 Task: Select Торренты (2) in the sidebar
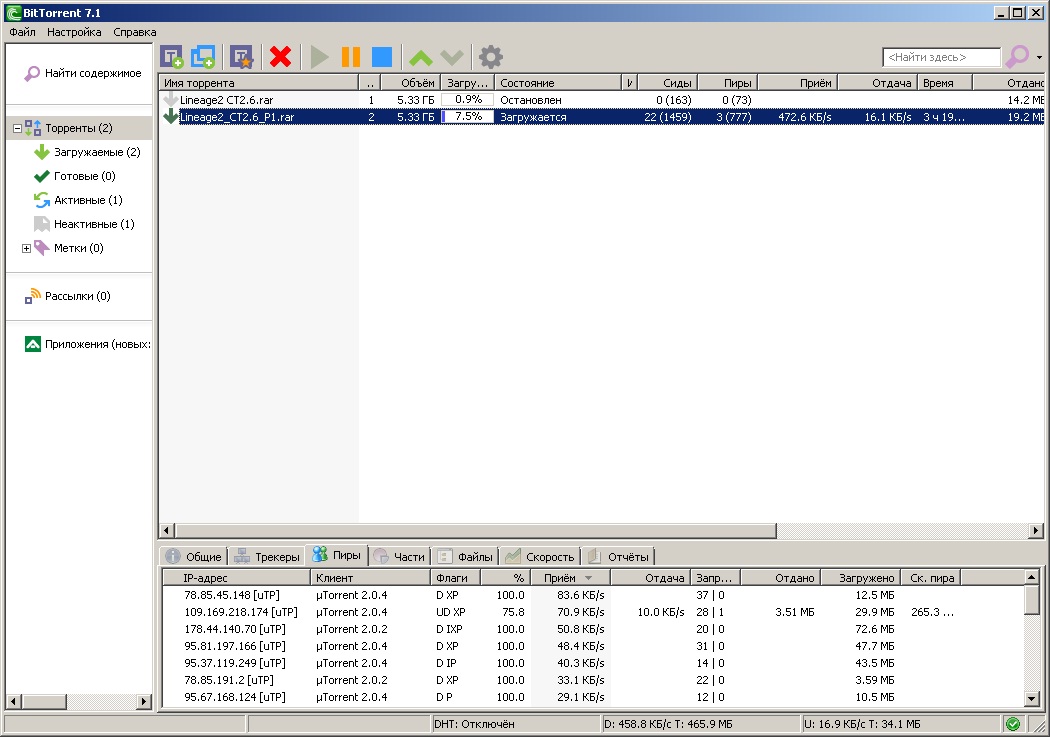[78, 128]
